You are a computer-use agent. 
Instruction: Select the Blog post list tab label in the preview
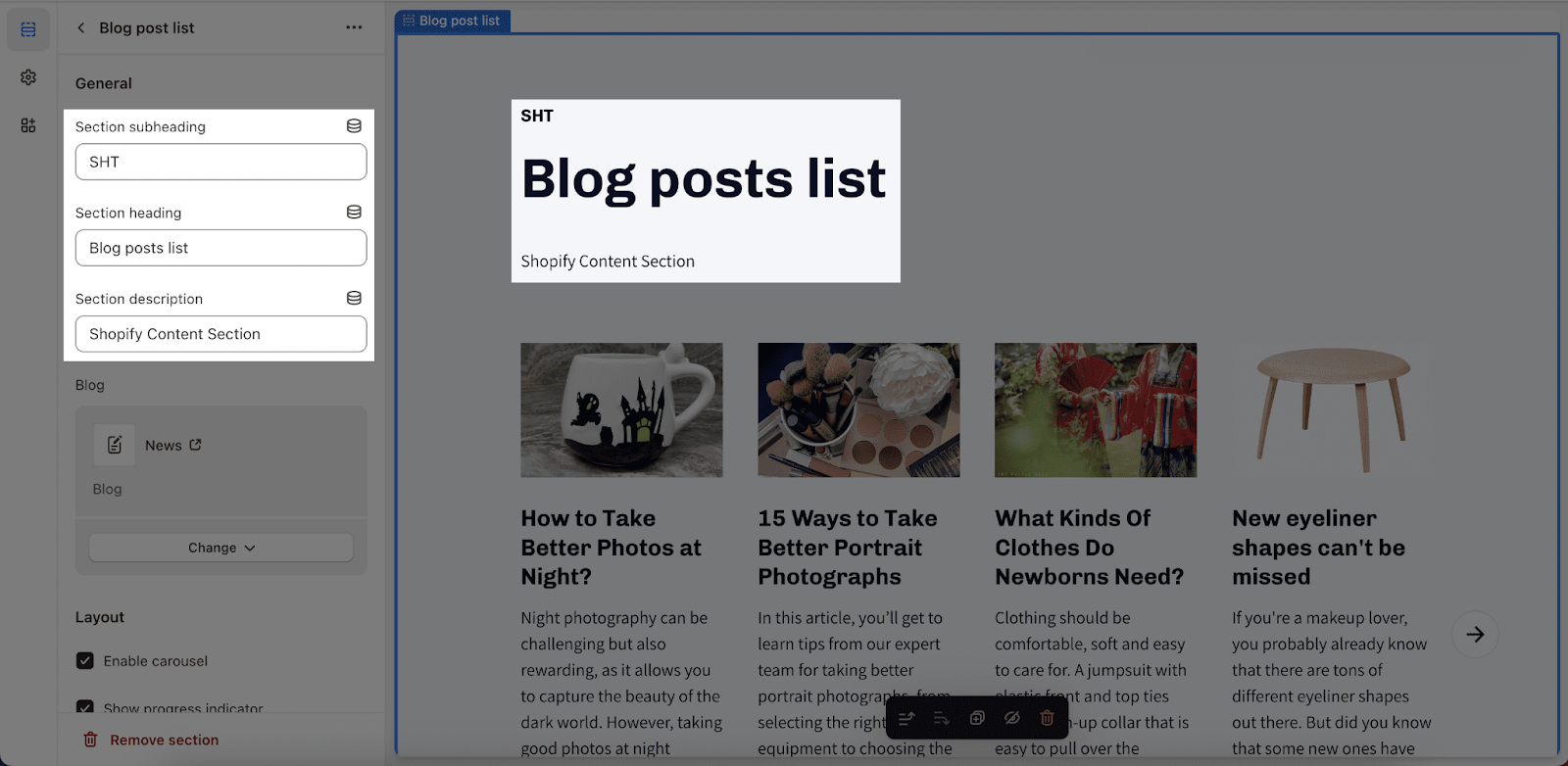click(x=453, y=21)
